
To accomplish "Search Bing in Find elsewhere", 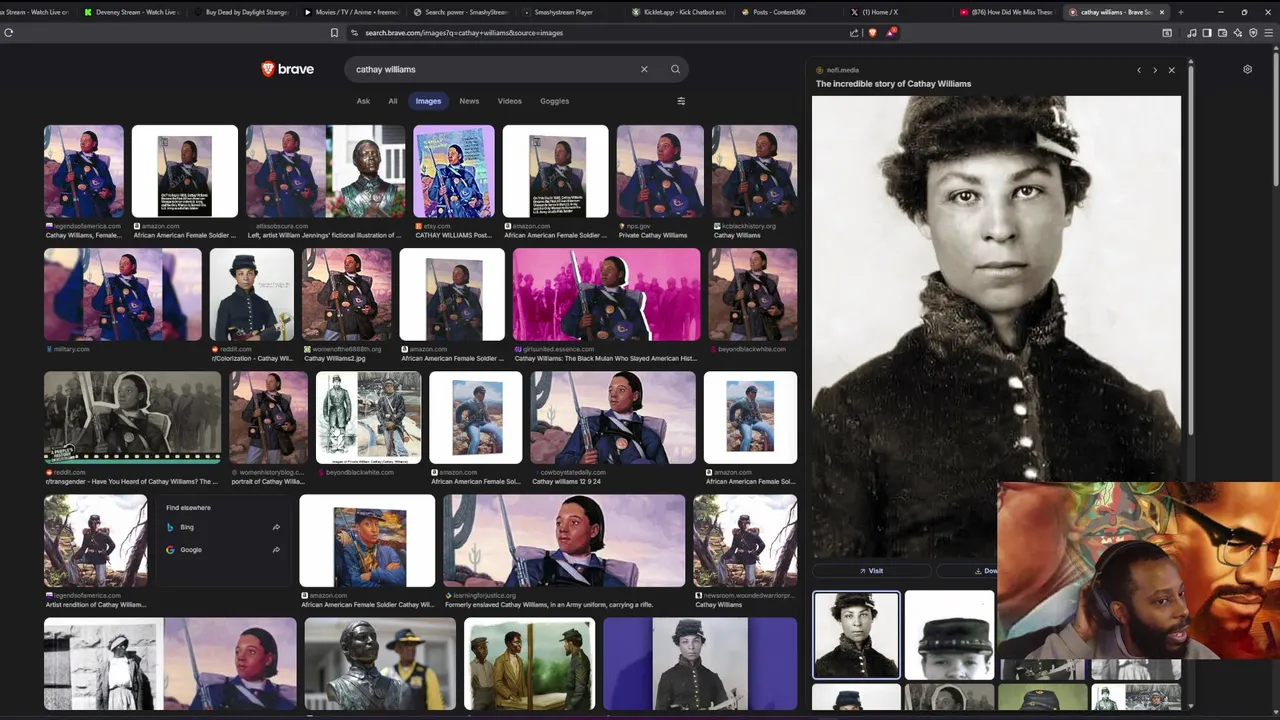I will click(x=187, y=527).
